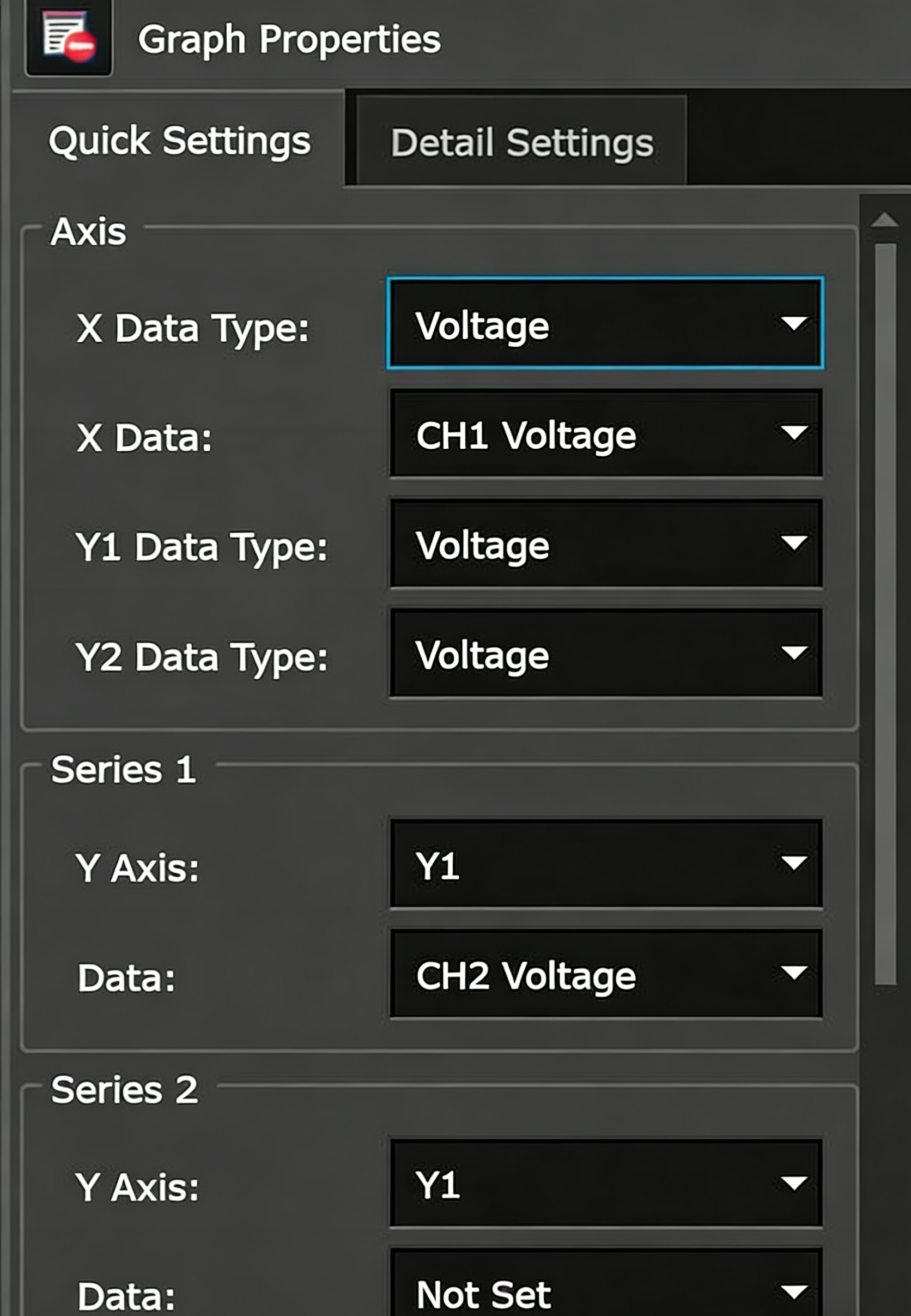The width and height of the screenshot is (911, 1316).
Task: Click the arrow icon beside CH1 Voltage
Action: (794, 433)
